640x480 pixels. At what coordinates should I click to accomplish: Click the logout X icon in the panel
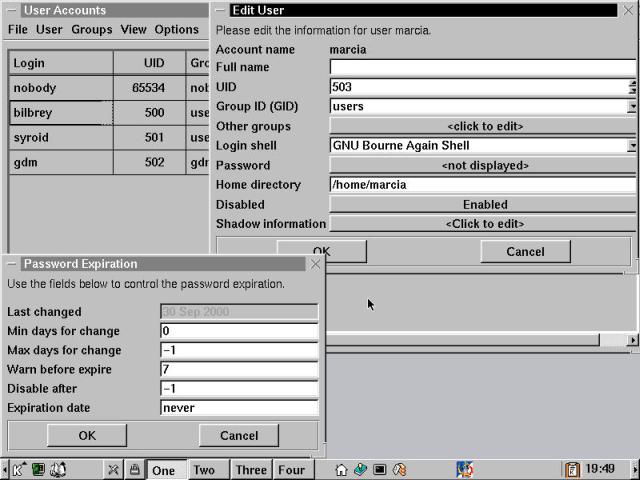114,469
